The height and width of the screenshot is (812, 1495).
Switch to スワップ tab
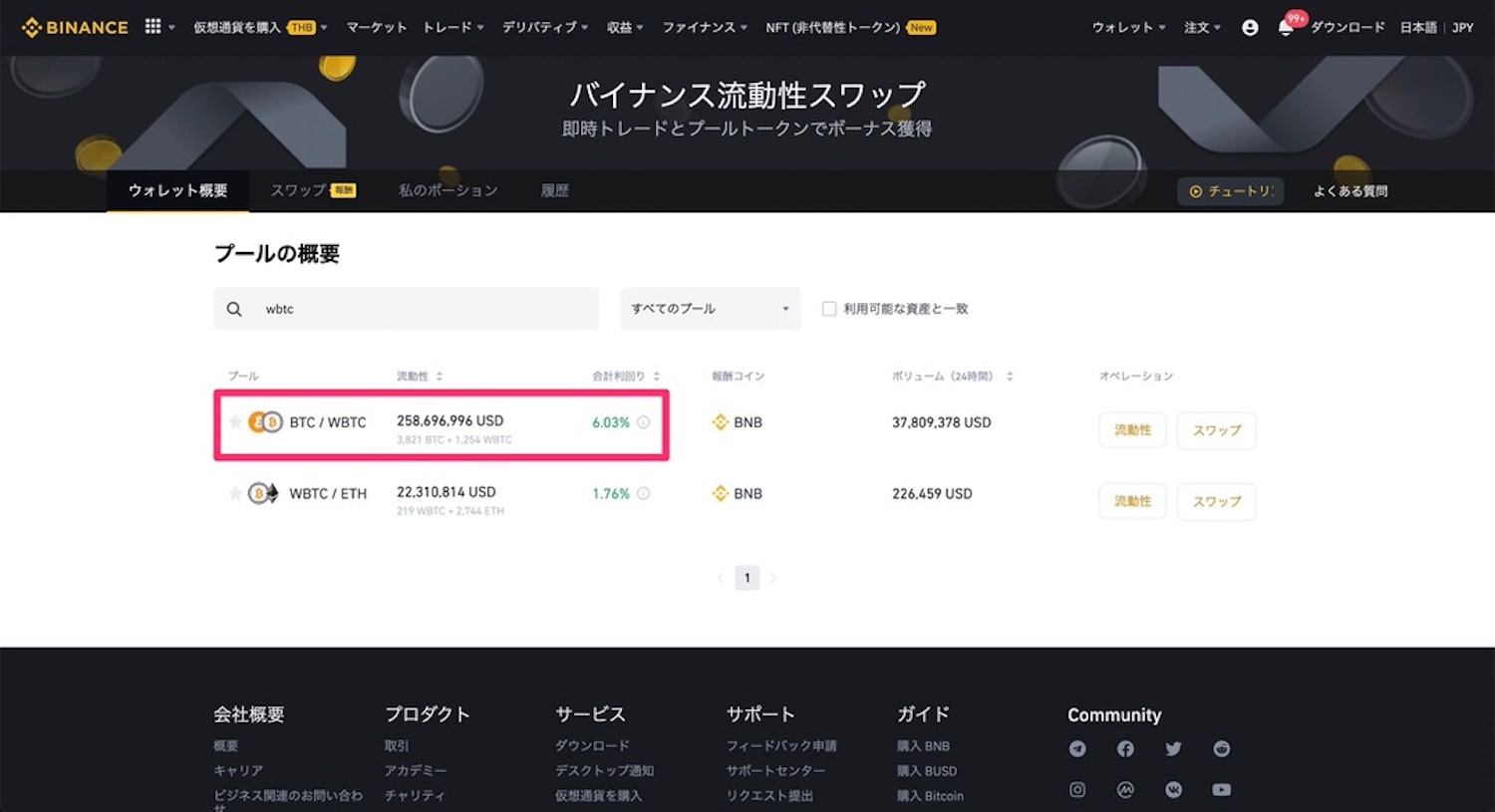[313, 190]
